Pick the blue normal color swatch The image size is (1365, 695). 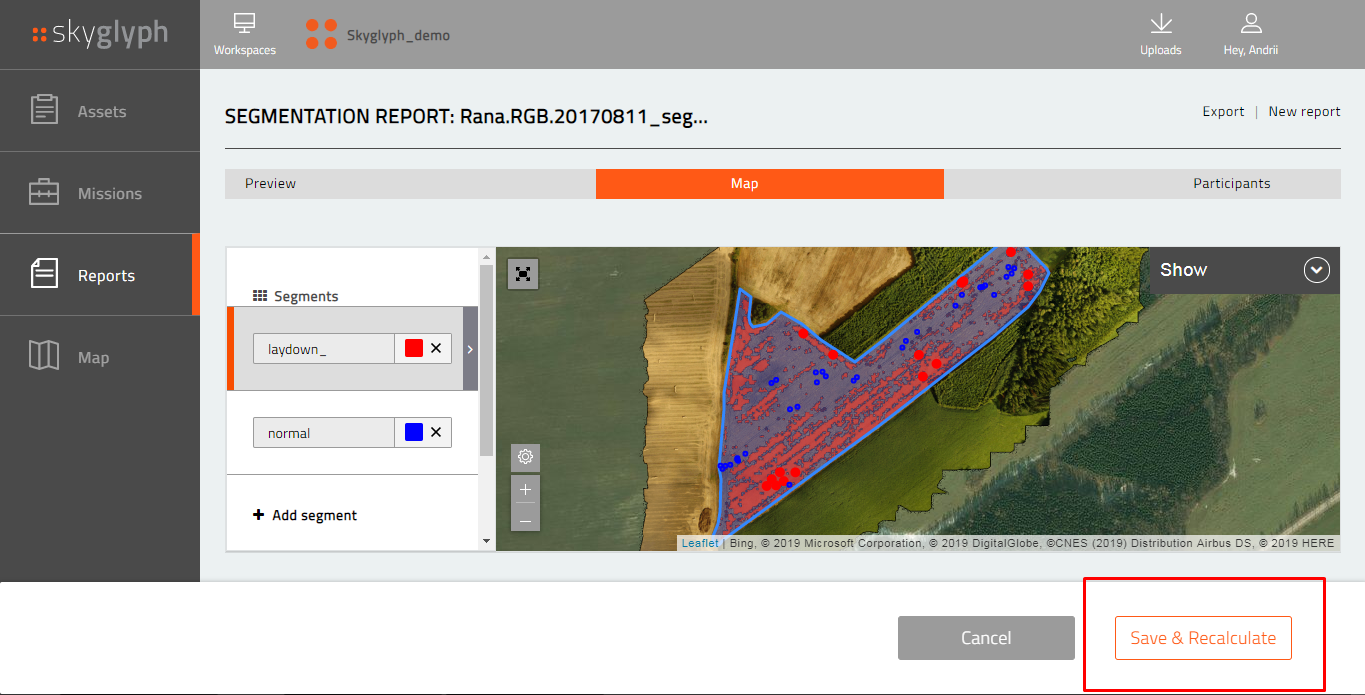[414, 432]
